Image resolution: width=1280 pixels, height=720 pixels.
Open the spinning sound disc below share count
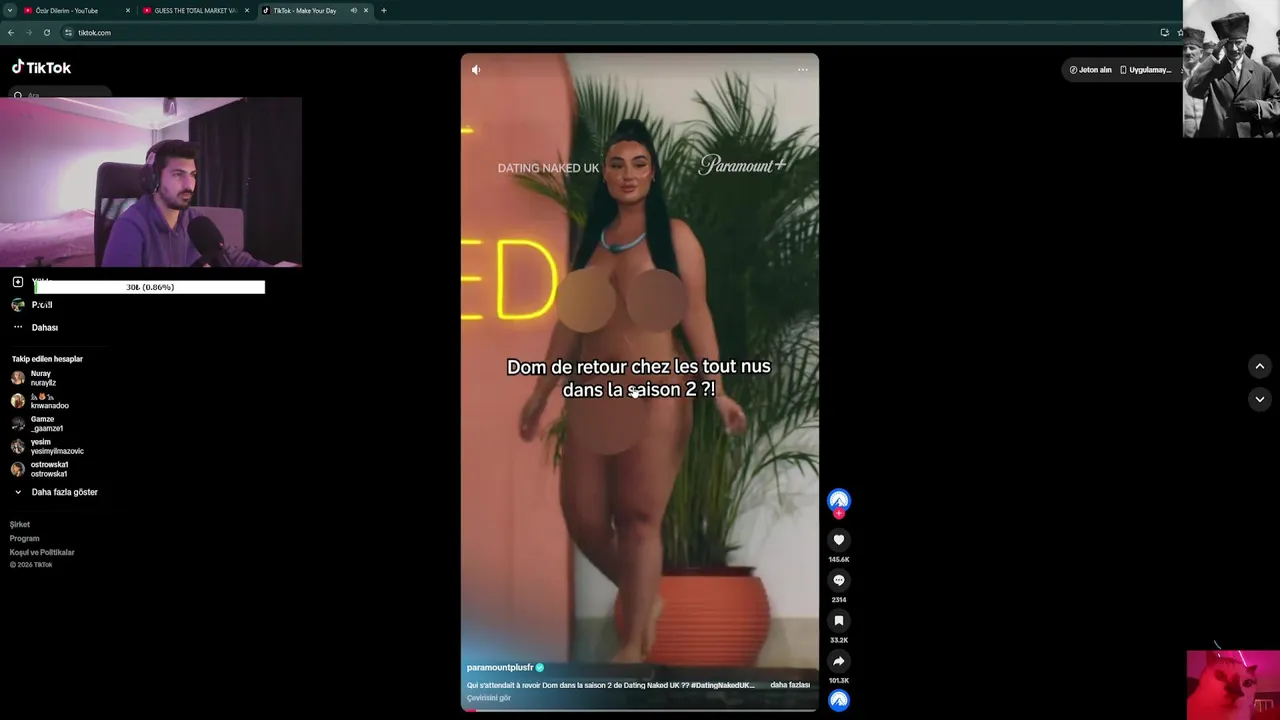839,701
